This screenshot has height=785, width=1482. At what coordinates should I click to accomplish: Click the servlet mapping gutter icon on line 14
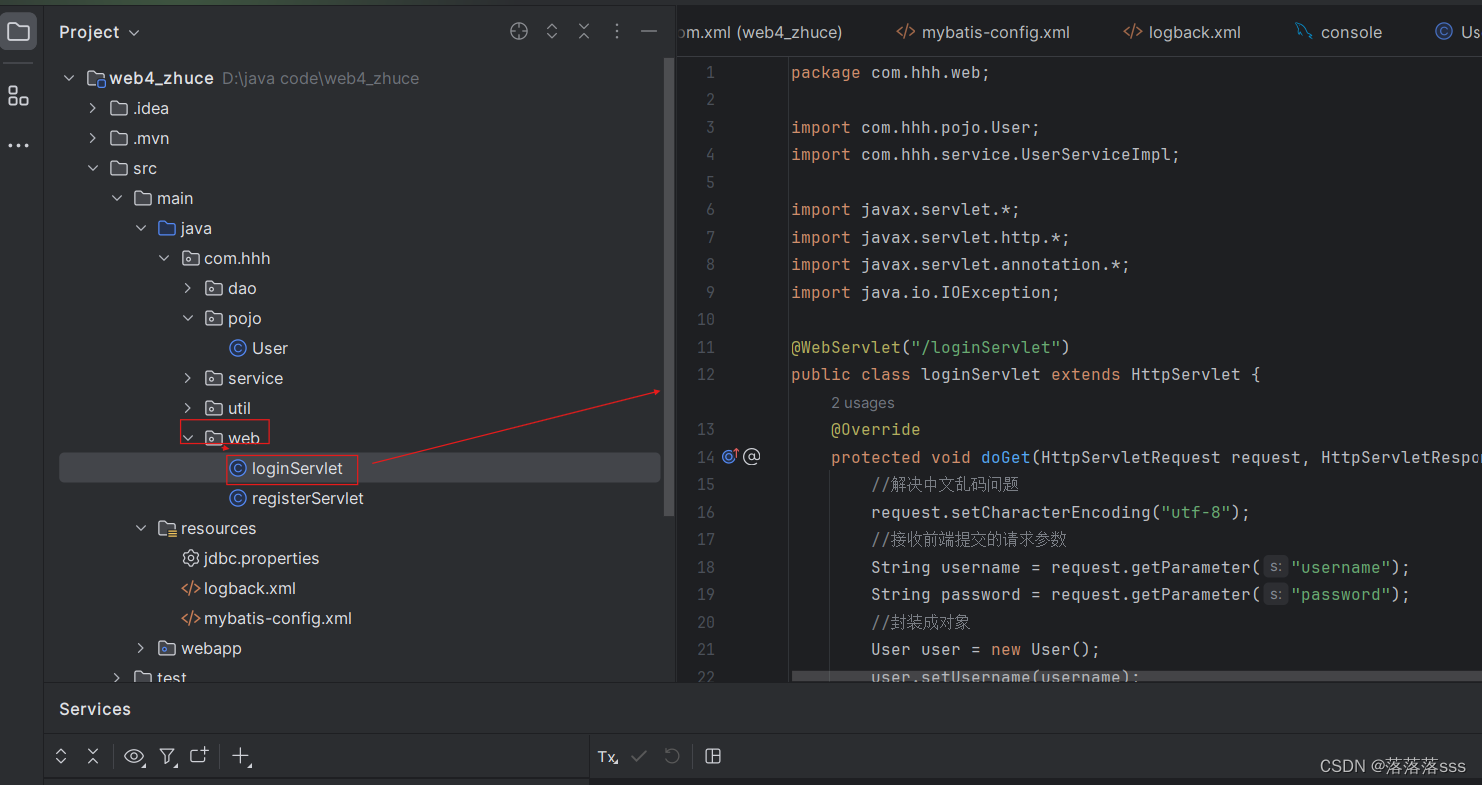(729, 456)
